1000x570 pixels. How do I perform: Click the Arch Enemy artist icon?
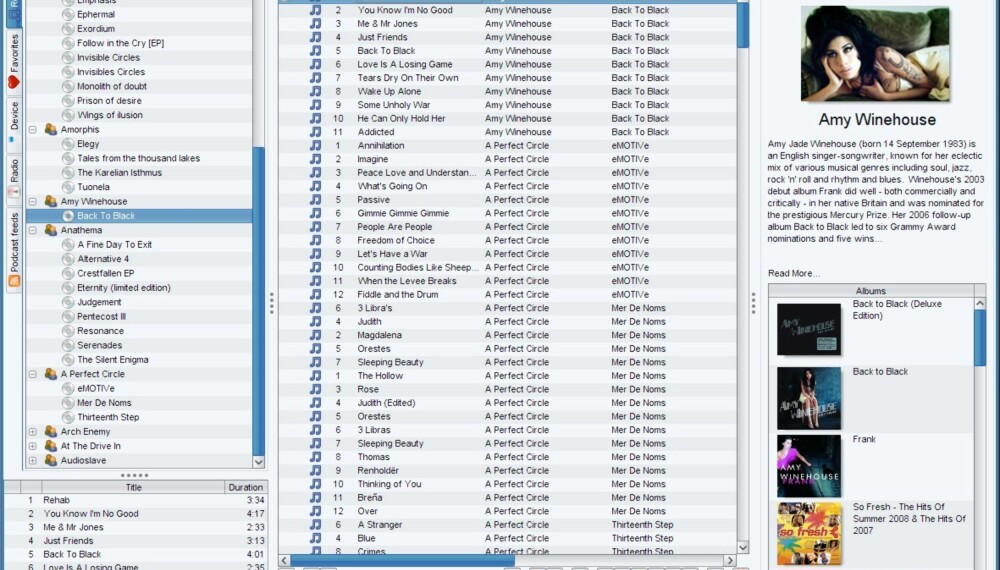click(51, 432)
